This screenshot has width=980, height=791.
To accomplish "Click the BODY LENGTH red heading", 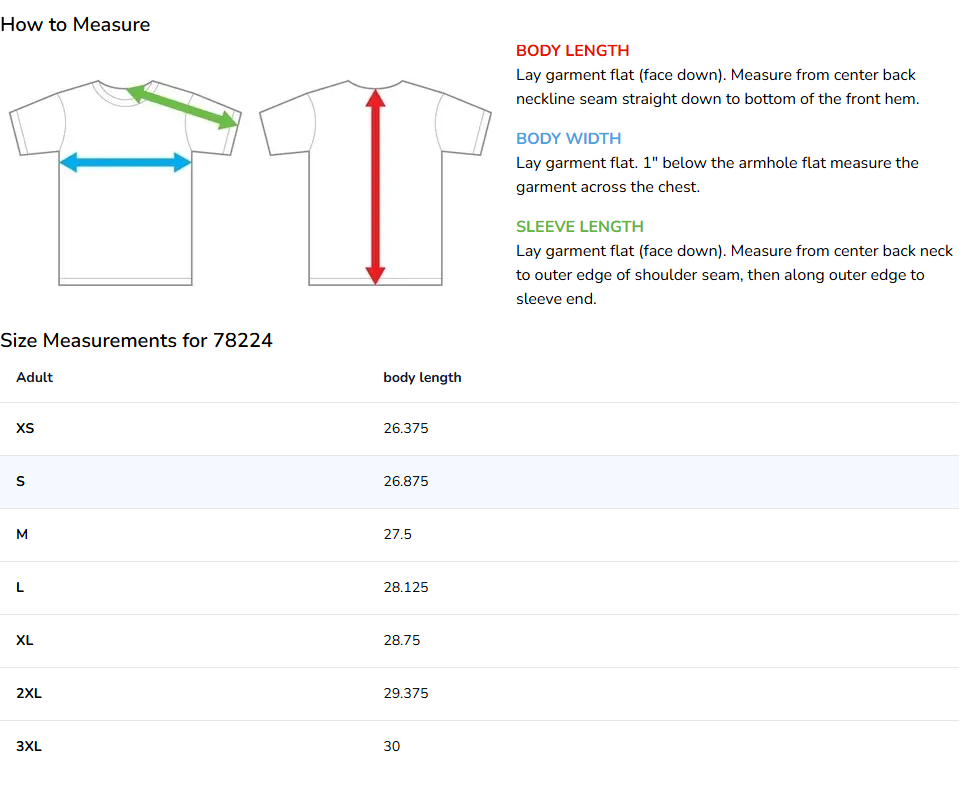I will [x=572, y=51].
